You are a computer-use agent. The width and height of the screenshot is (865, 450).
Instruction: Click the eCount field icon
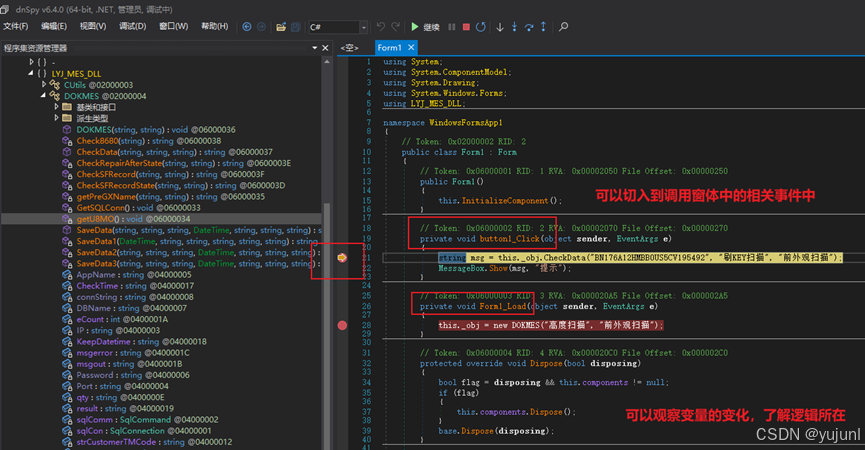click(67, 319)
